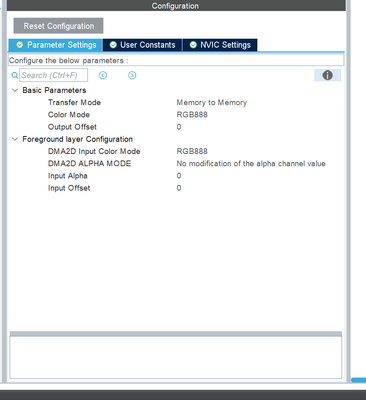
Task: Open the NVIC Settings tab
Action: point(220,45)
